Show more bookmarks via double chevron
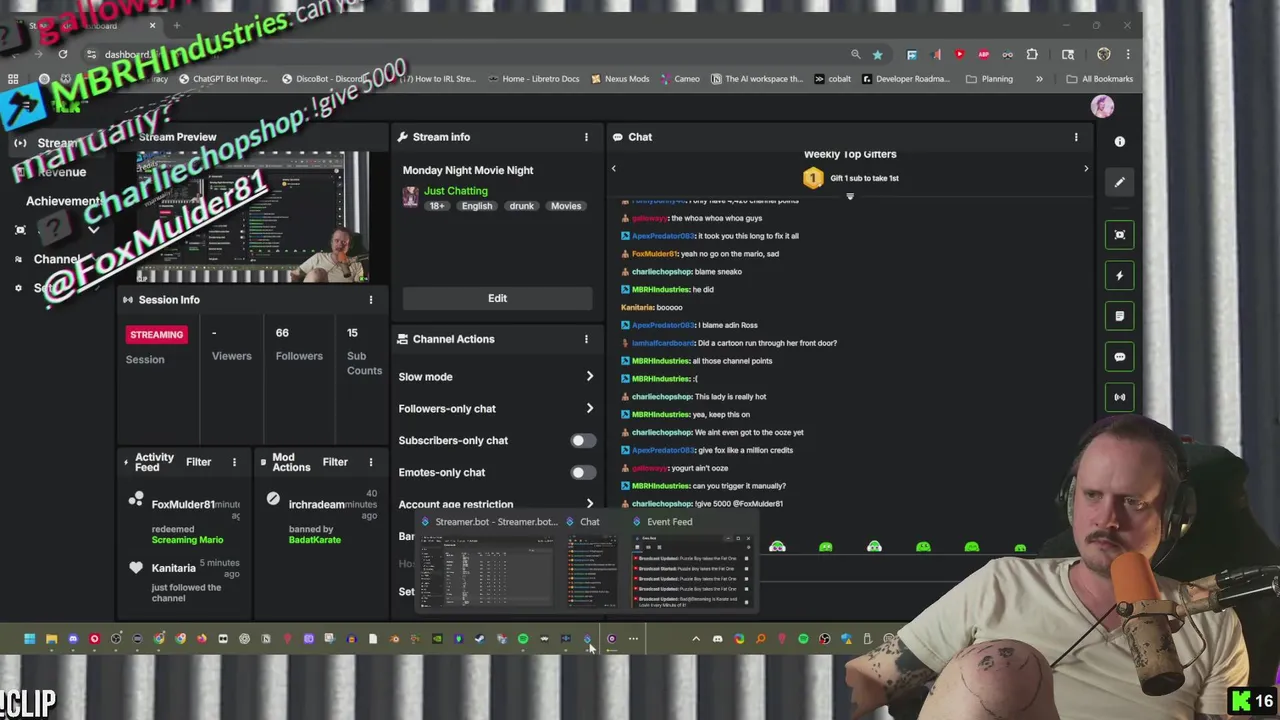Image resolution: width=1280 pixels, height=720 pixels. [1039, 79]
